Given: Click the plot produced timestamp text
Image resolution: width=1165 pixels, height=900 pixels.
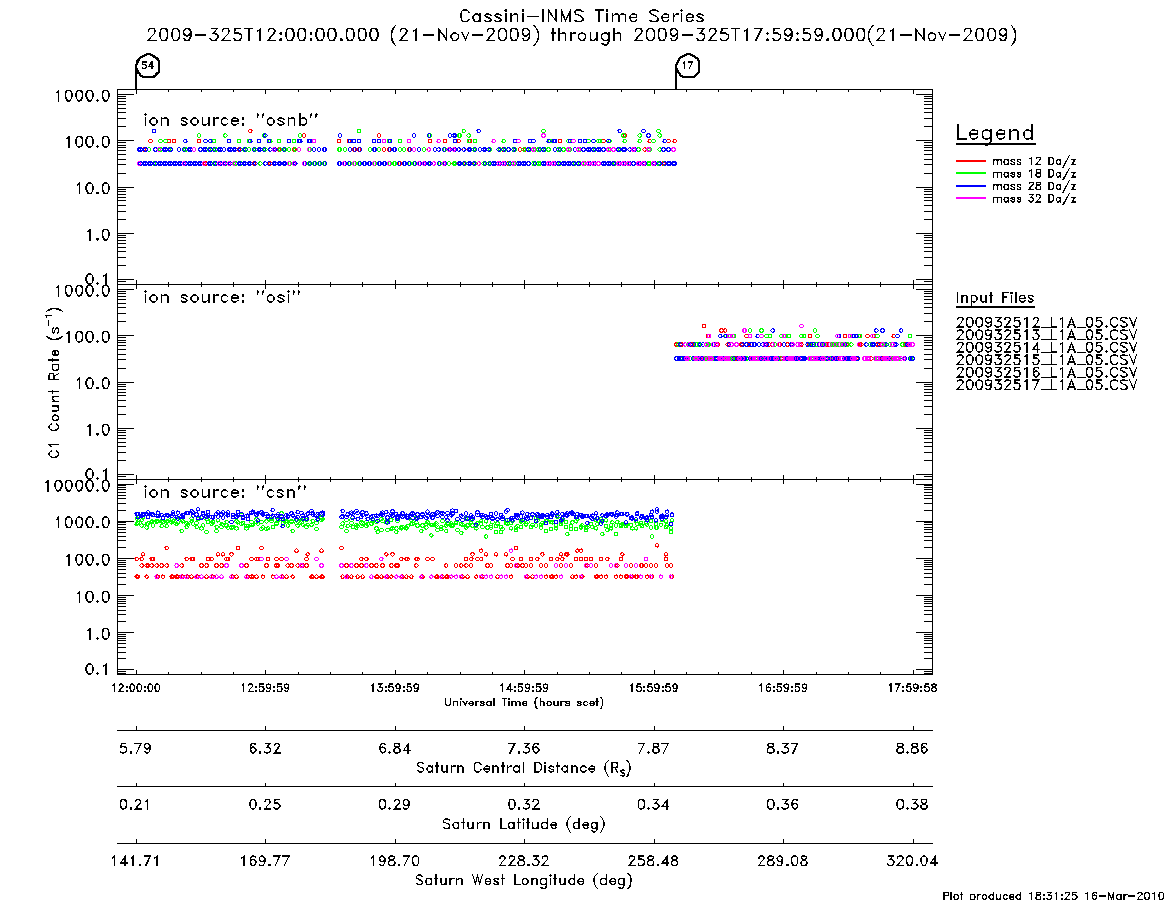Looking at the screenshot, I should point(1053,895).
